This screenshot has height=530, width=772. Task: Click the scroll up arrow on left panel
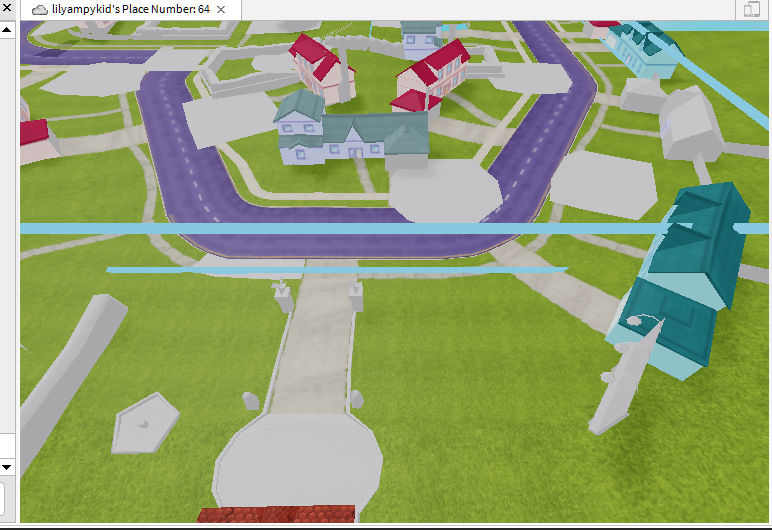click(7, 30)
